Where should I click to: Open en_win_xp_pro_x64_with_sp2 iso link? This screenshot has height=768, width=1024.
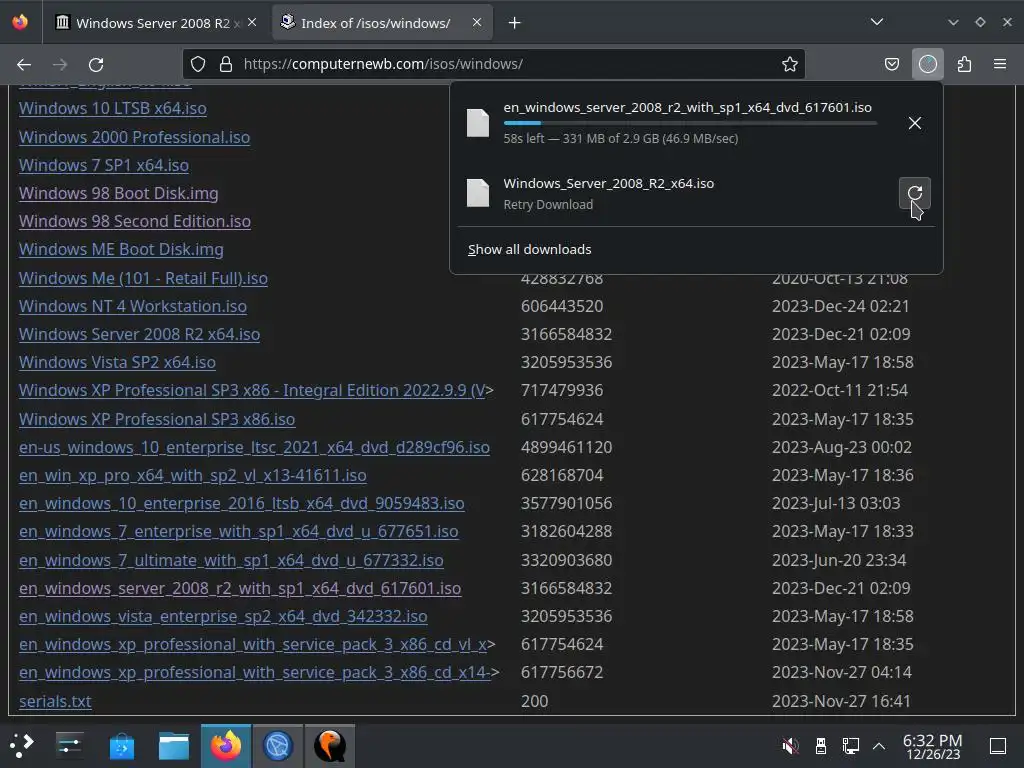193,475
